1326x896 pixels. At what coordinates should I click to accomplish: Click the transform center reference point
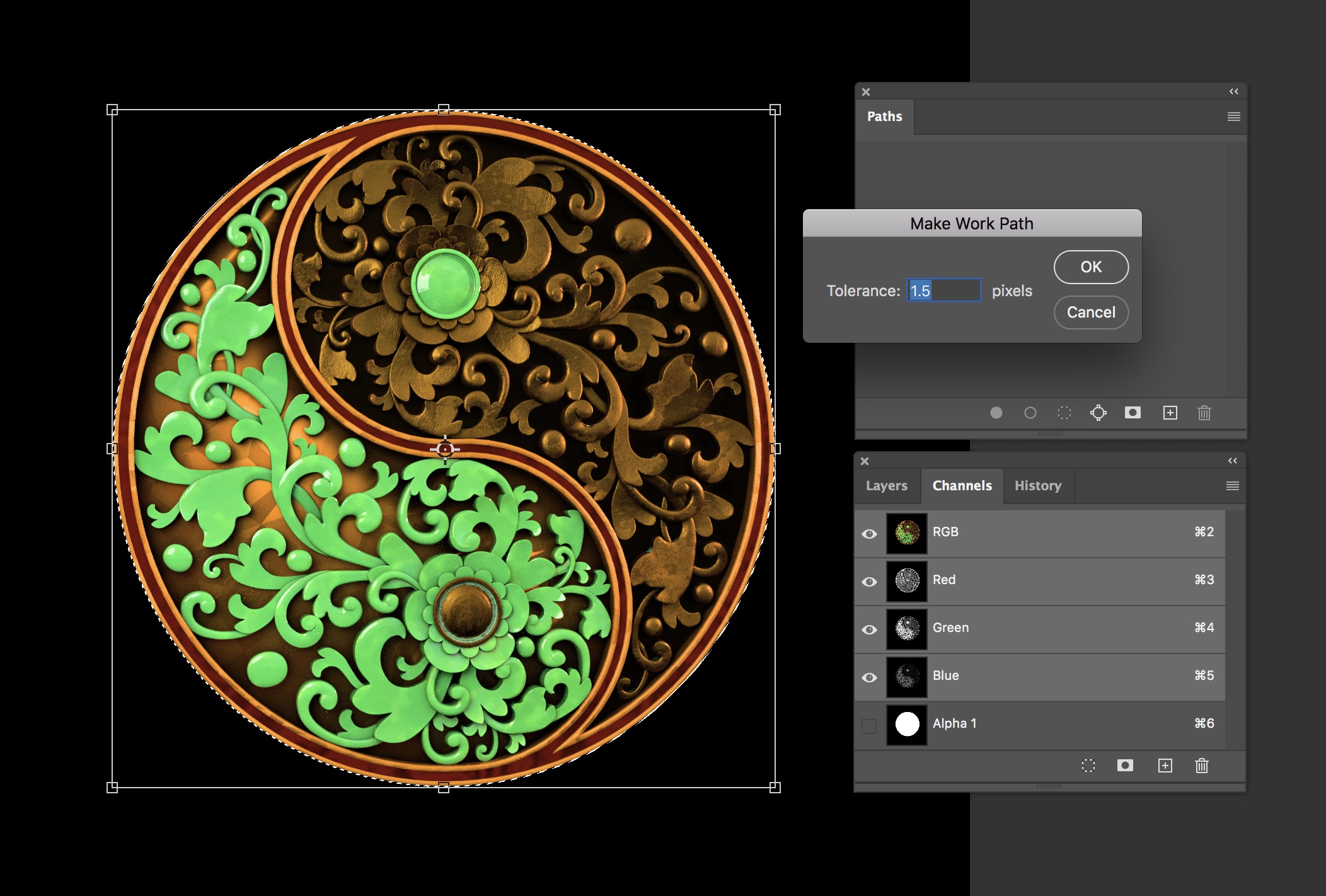pos(445,449)
